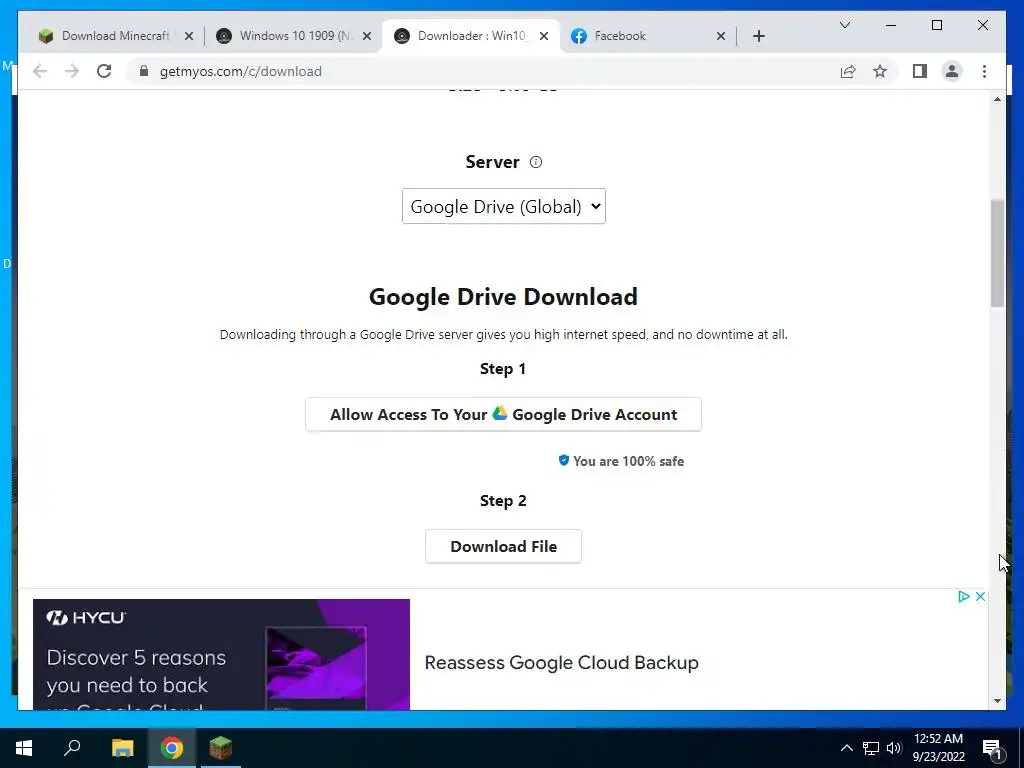1024x768 pixels.
Task: Open the Action Center notifications
Action: click(x=993, y=748)
